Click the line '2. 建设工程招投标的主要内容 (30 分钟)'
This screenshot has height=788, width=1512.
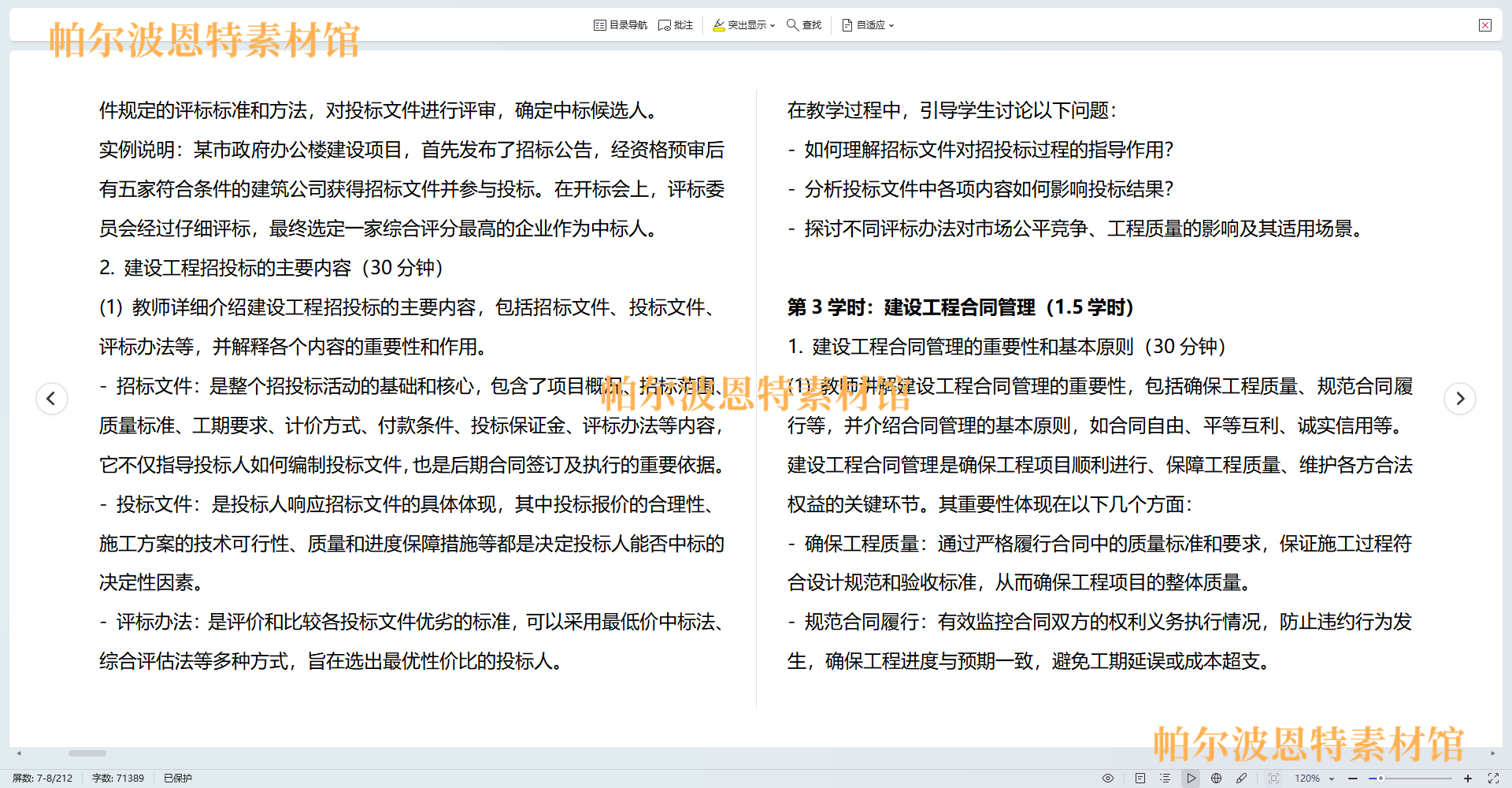[271, 268]
